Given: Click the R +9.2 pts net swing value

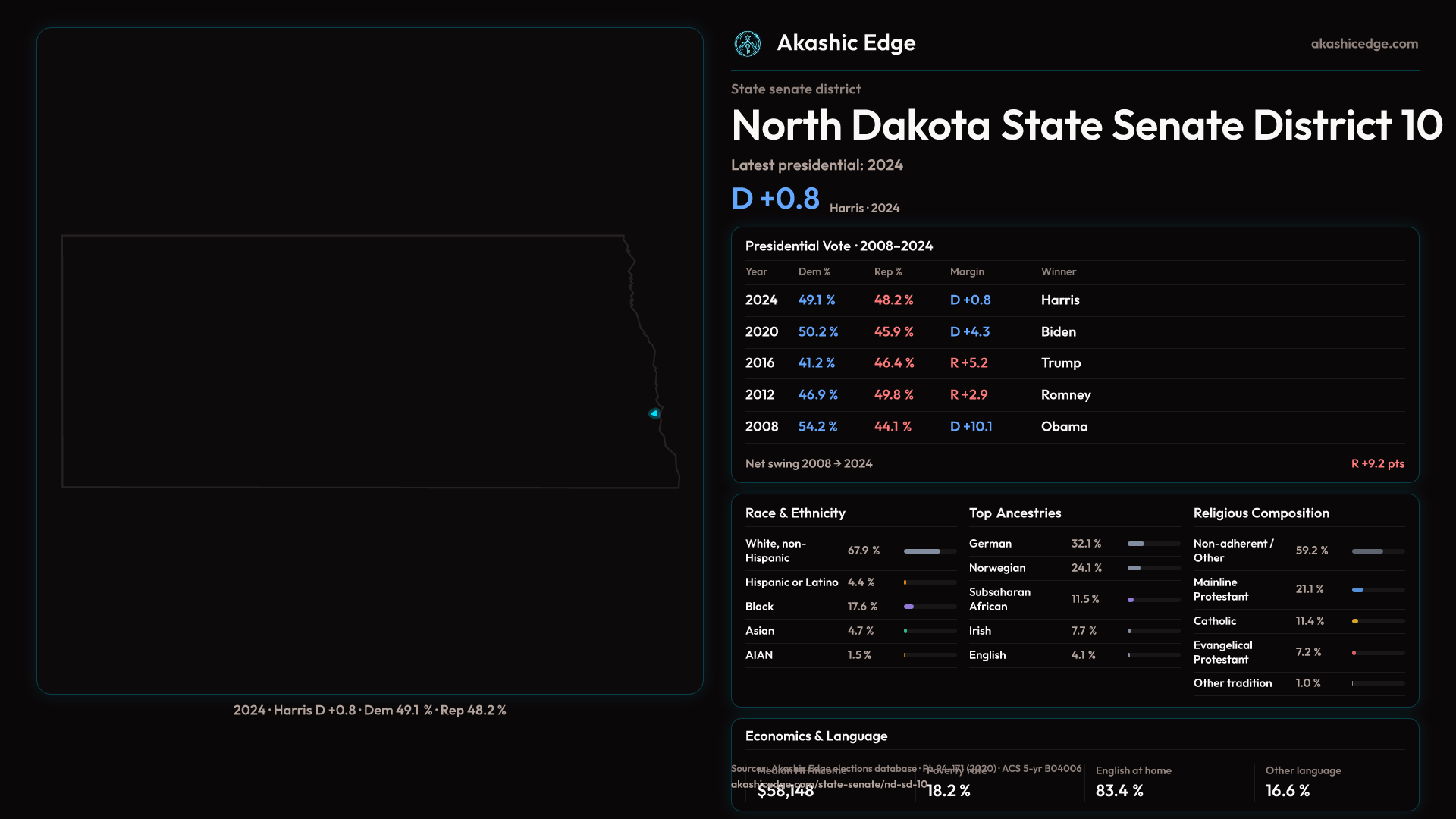Looking at the screenshot, I should coord(1377,463).
